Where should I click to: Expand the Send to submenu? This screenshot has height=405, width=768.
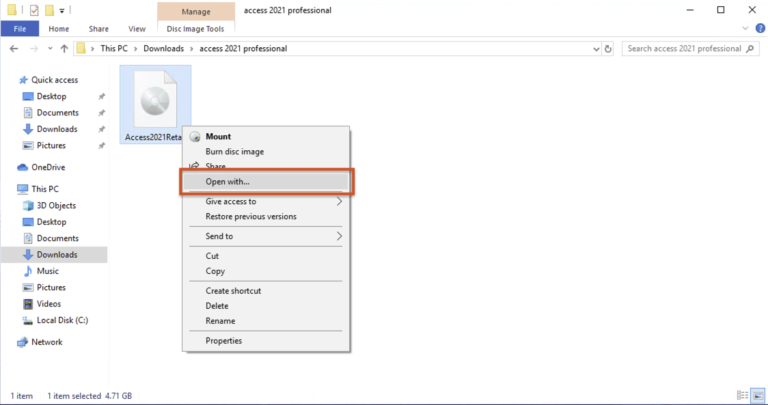click(x=267, y=236)
